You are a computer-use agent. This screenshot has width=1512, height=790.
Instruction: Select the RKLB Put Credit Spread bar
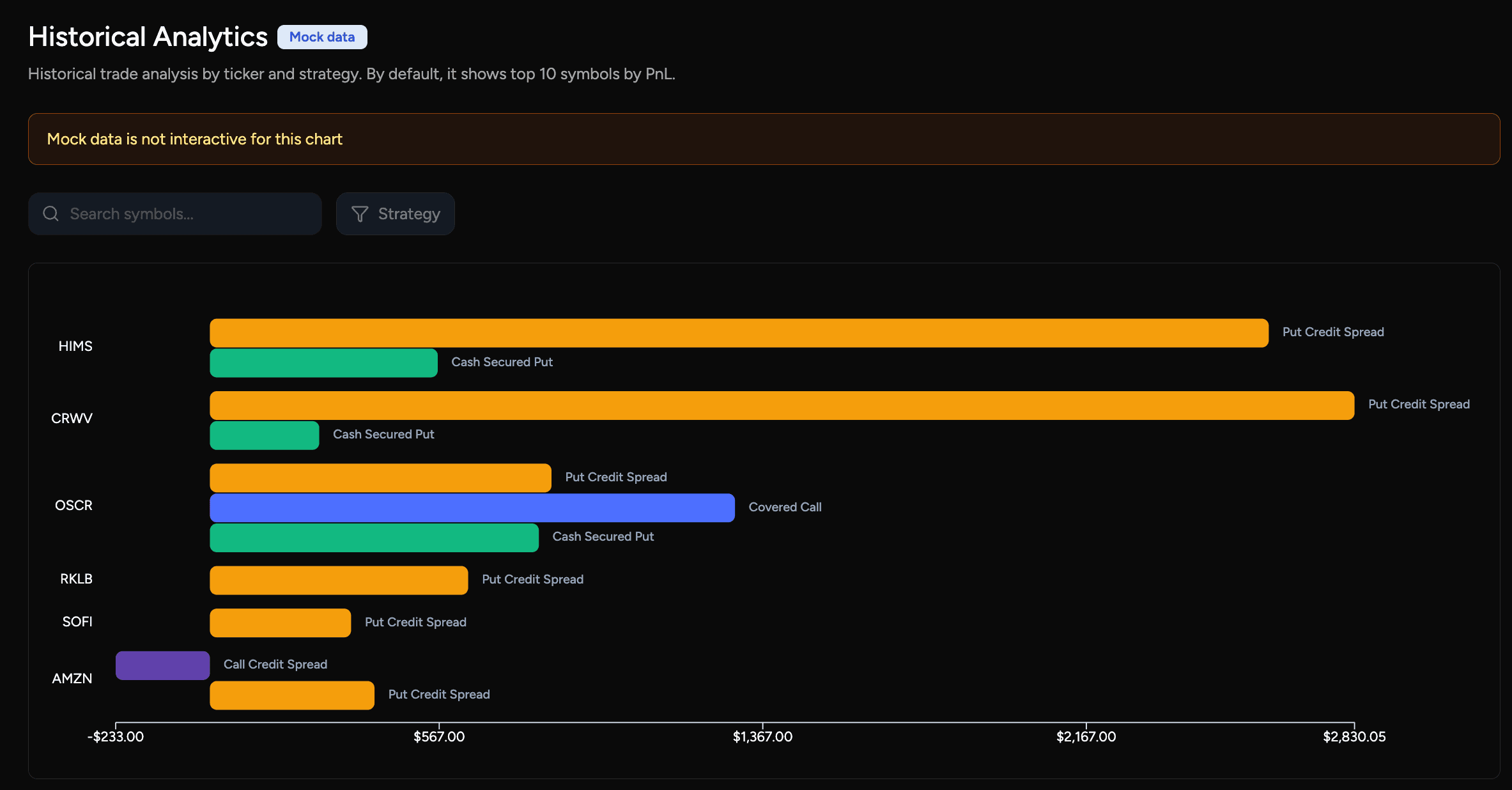tap(338, 580)
